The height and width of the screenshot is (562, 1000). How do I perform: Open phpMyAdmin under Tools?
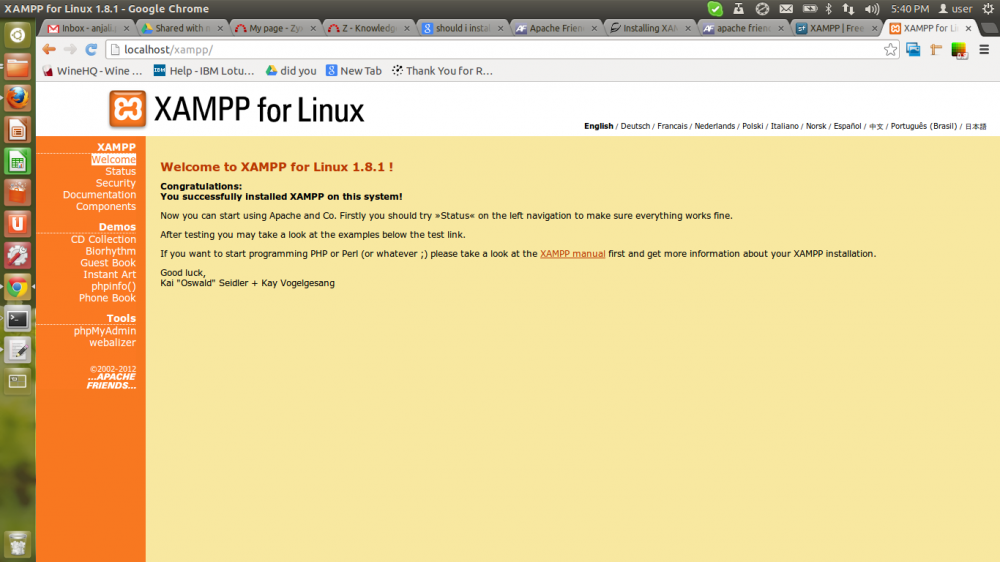click(x=105, y=330)
